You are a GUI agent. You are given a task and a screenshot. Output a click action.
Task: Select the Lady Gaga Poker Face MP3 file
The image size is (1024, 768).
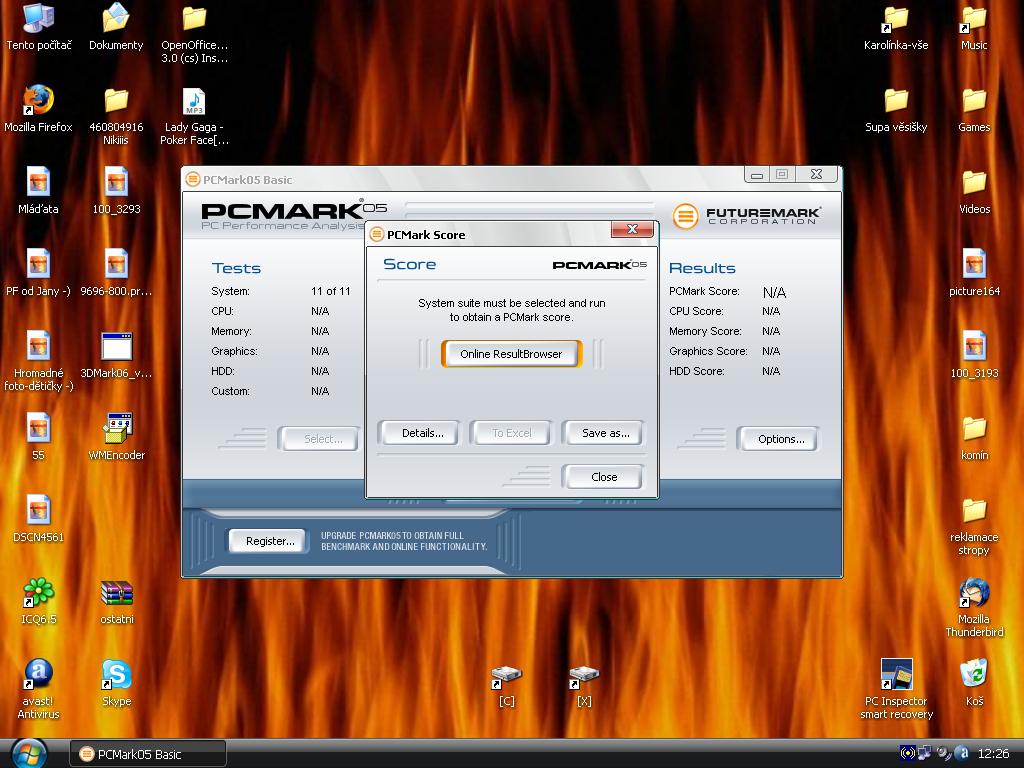(x=194, y=115)
